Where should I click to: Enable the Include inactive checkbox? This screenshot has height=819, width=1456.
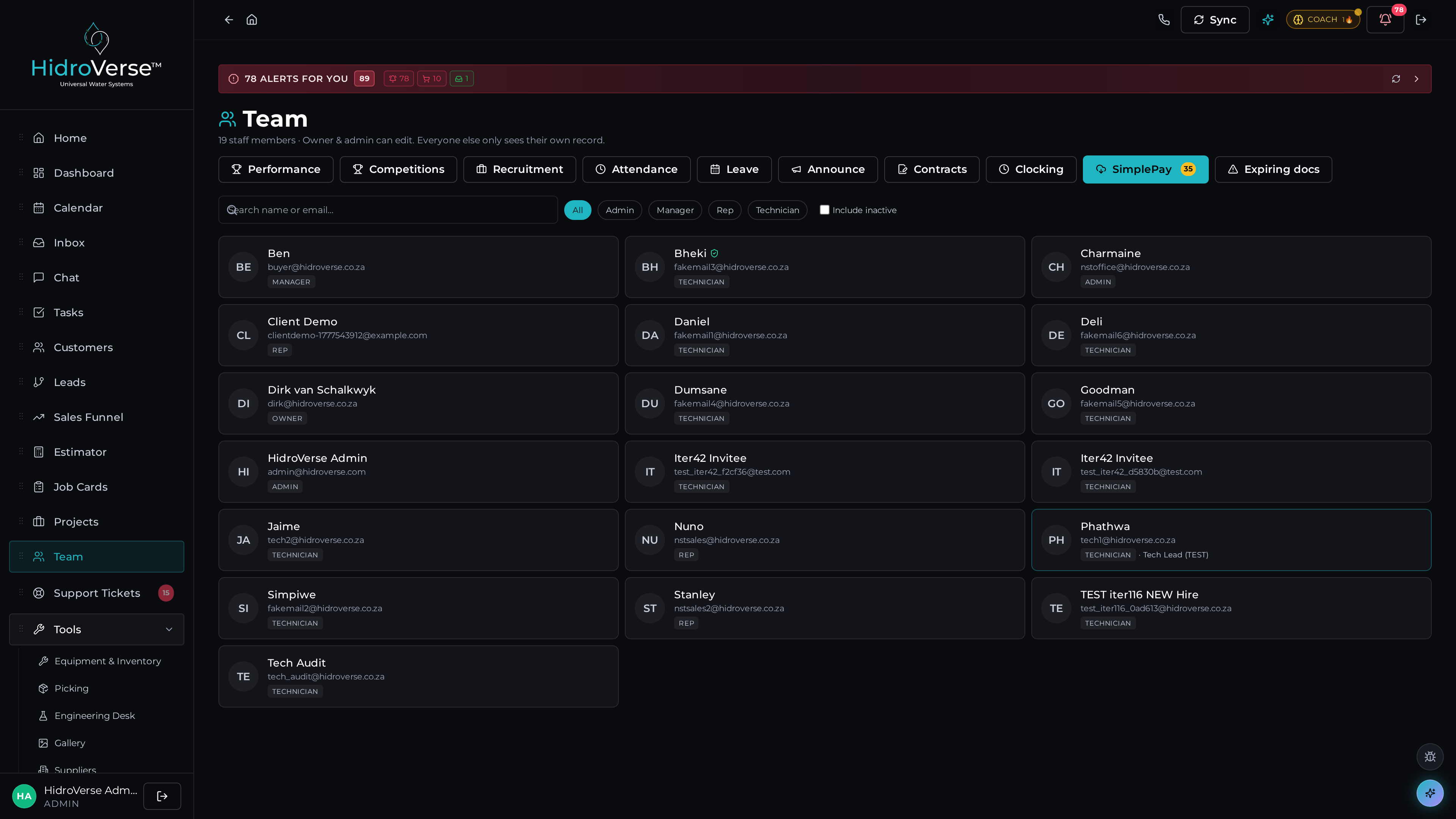[824, 210]
